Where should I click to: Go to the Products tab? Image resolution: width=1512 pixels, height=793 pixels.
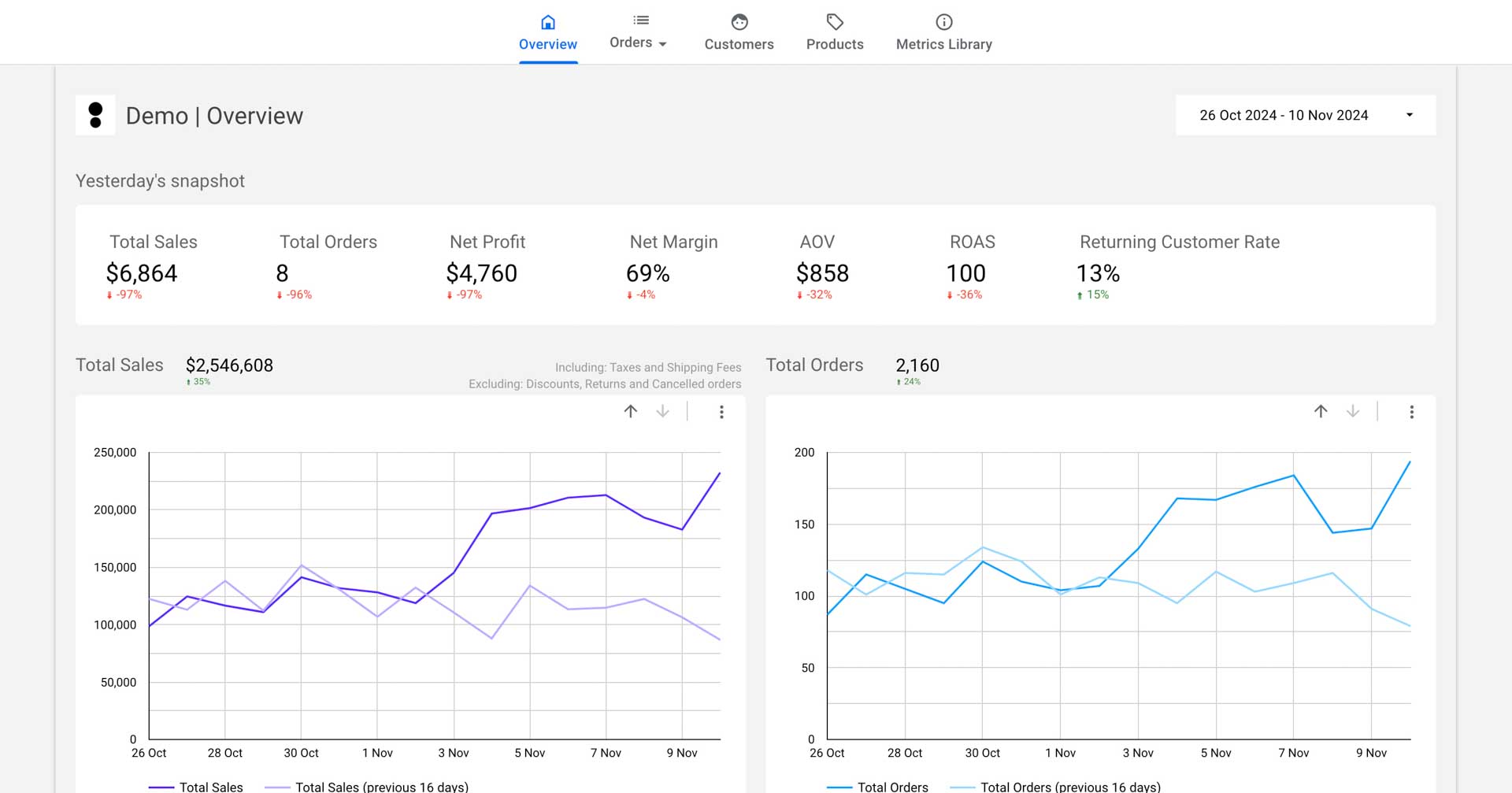(835, 32)
